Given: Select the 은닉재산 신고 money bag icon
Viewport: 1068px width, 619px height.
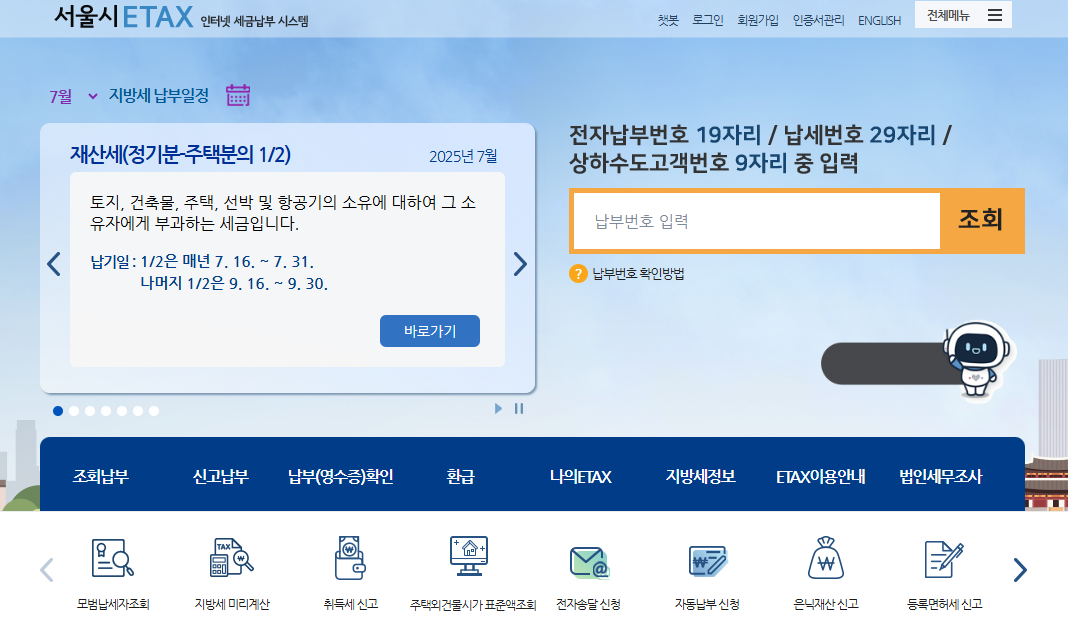Looking at the screenshot, I should [826, 558].
